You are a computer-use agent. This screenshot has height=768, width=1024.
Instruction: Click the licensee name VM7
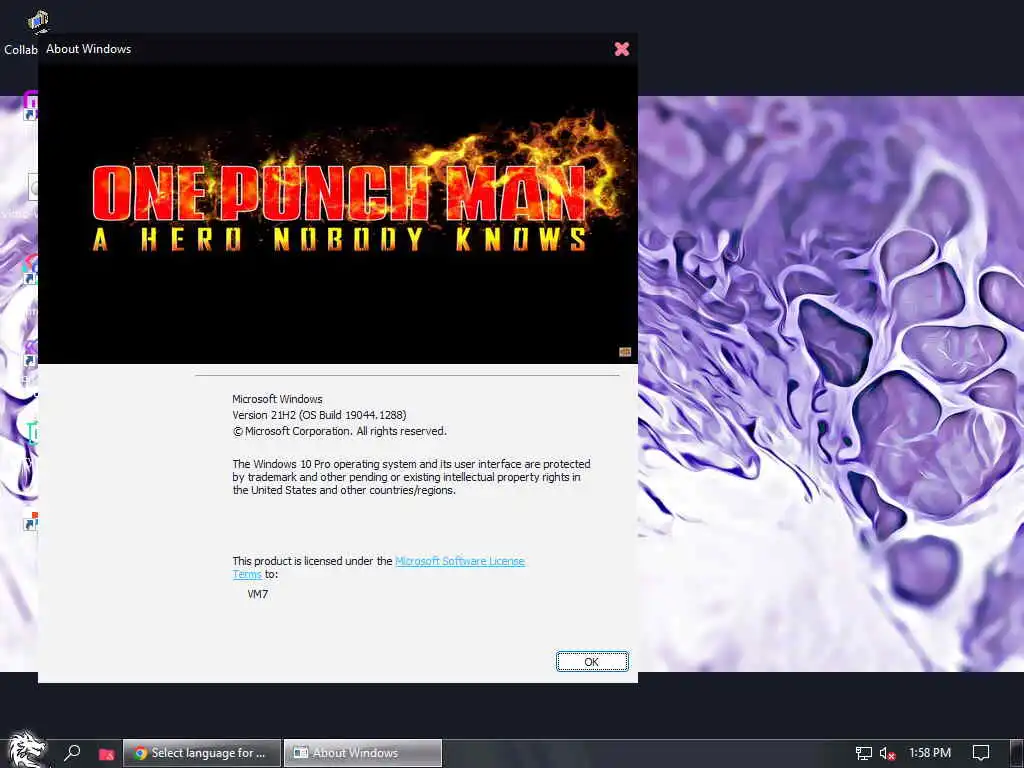point(257,594)
